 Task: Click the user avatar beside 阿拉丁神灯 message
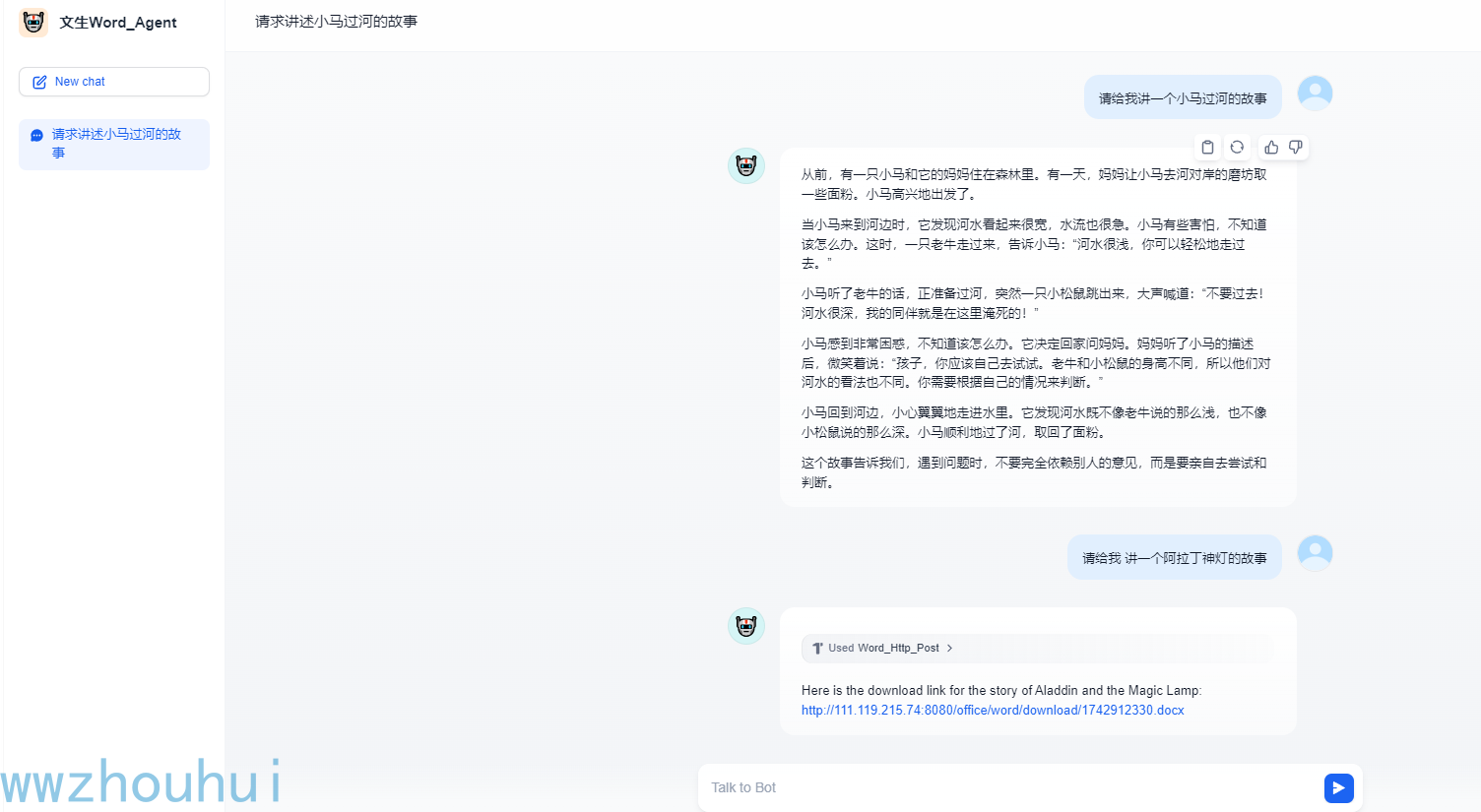1315,553
